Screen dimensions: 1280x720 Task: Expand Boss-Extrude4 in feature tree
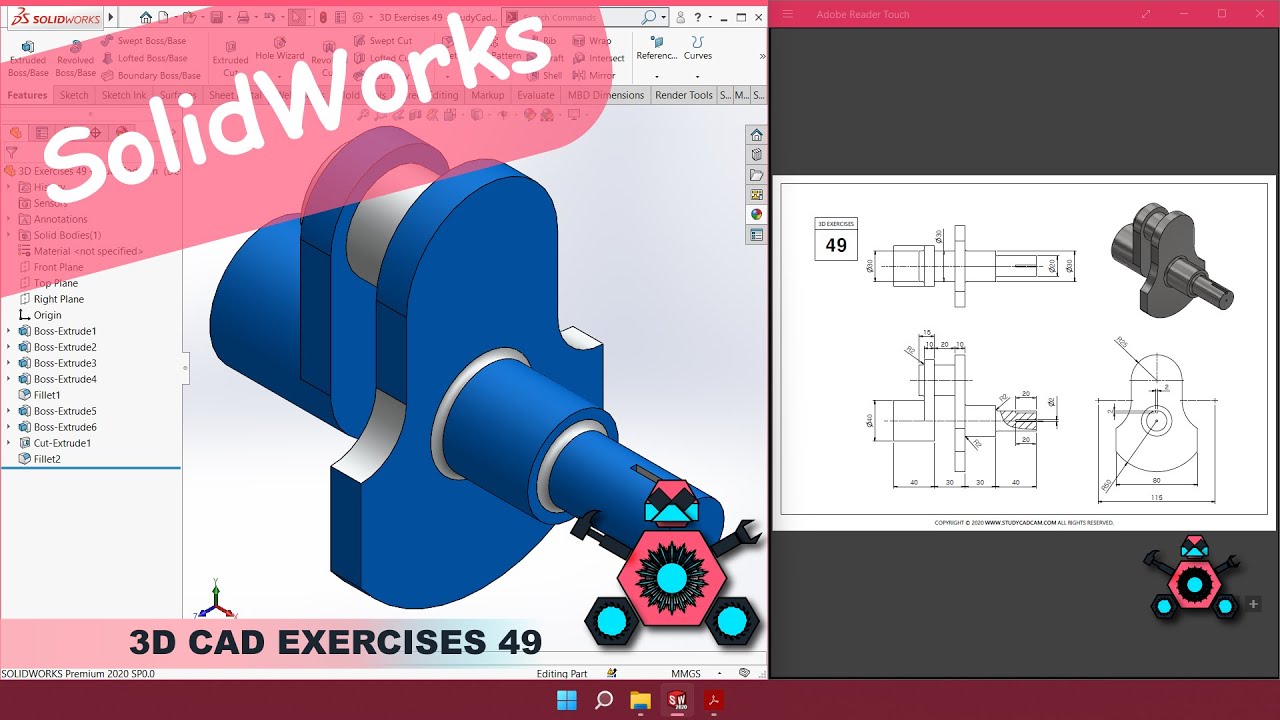(9, 379)
